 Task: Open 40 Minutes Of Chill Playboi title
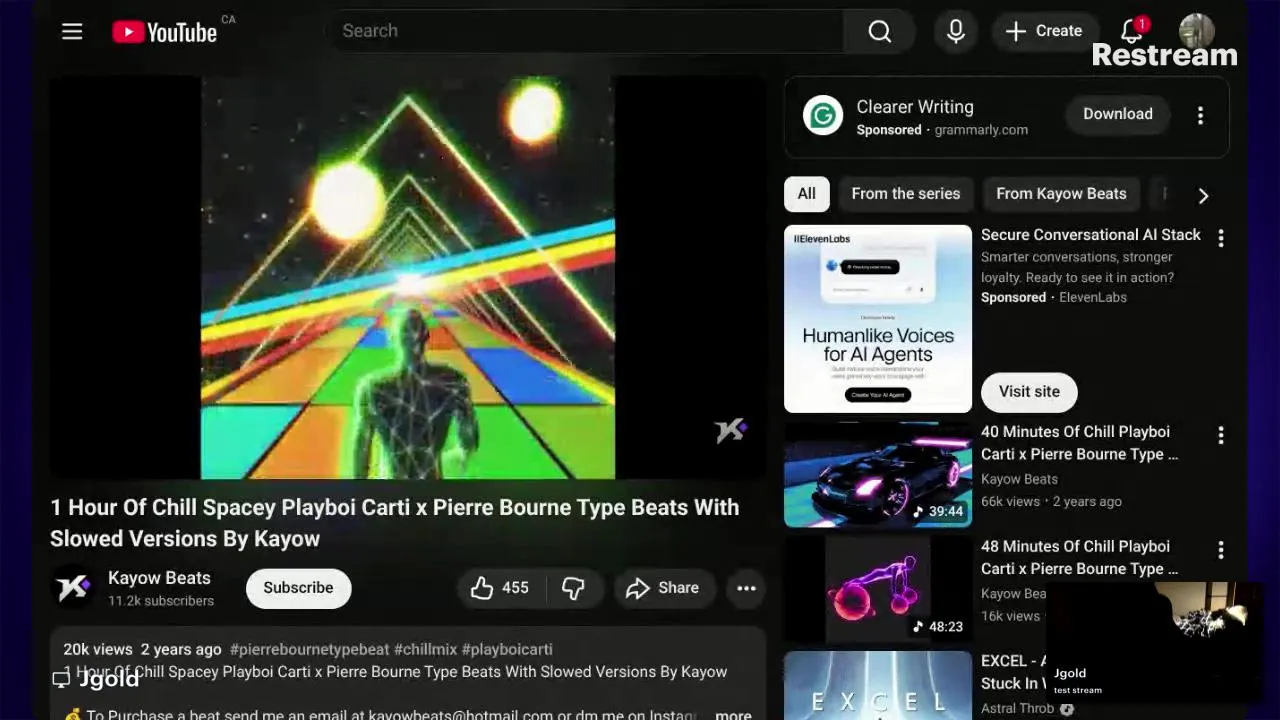coord(1079,443)
